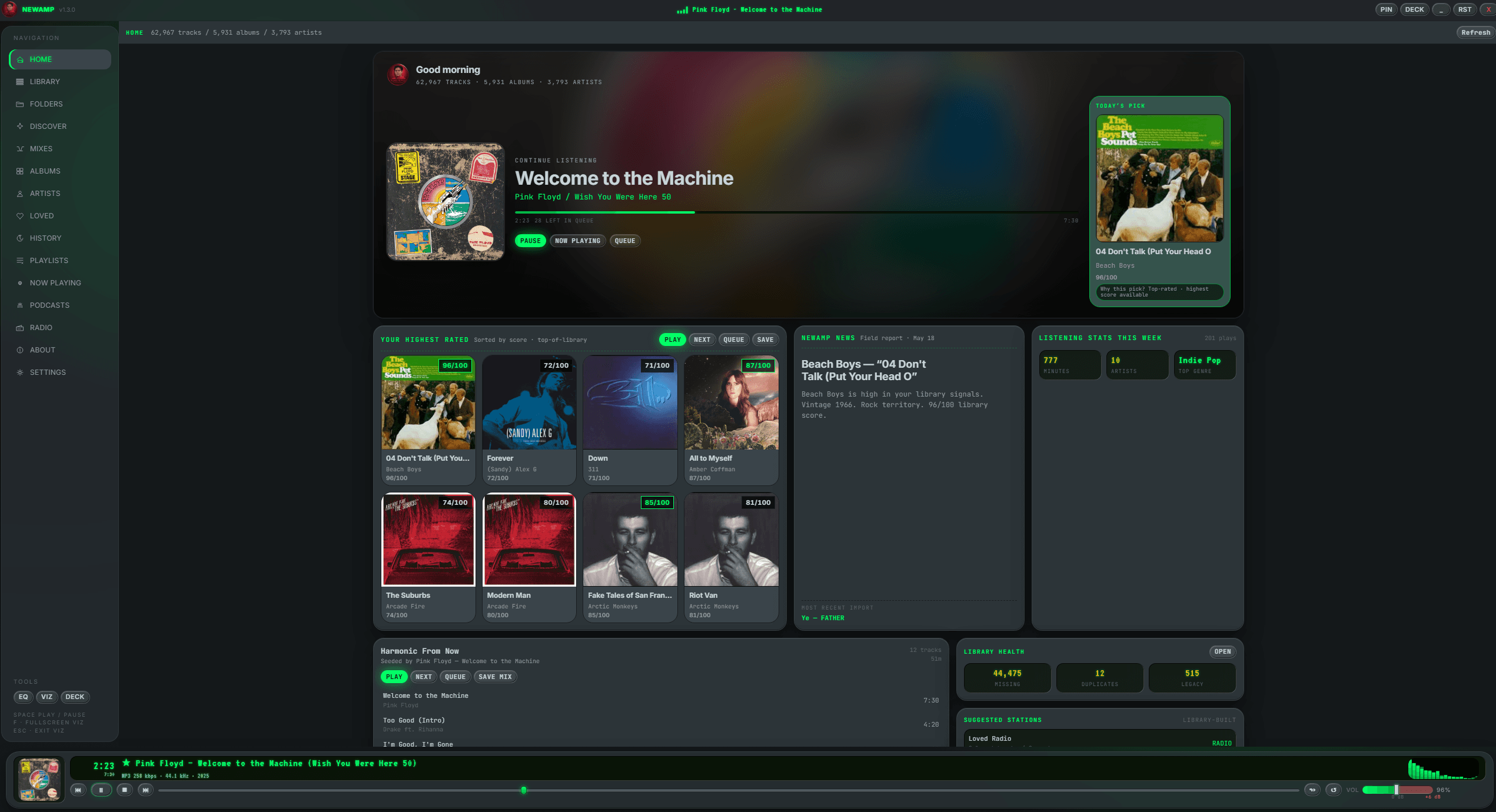
Task: Seek within Continue Listening progress bar
Action: (797, 212)
